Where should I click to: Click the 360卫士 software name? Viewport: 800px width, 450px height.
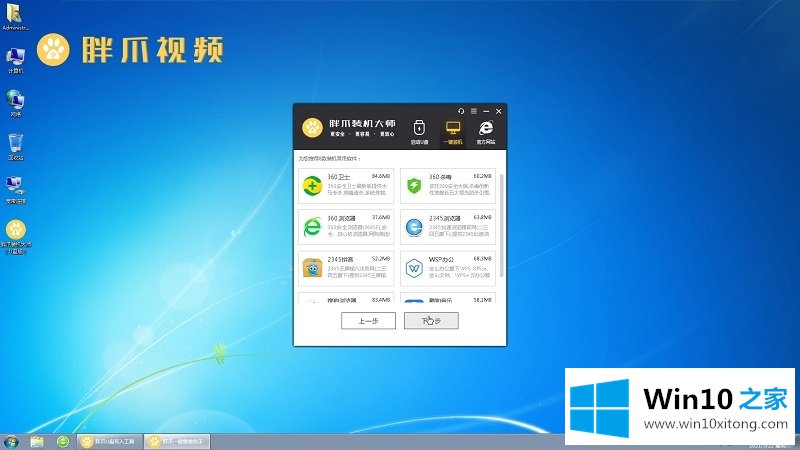(339, 177)
